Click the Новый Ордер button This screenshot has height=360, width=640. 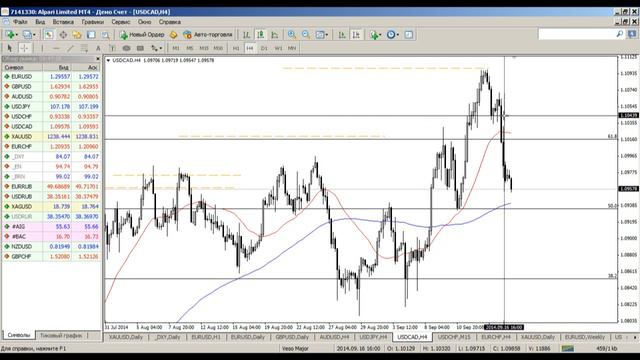[142, 35]
